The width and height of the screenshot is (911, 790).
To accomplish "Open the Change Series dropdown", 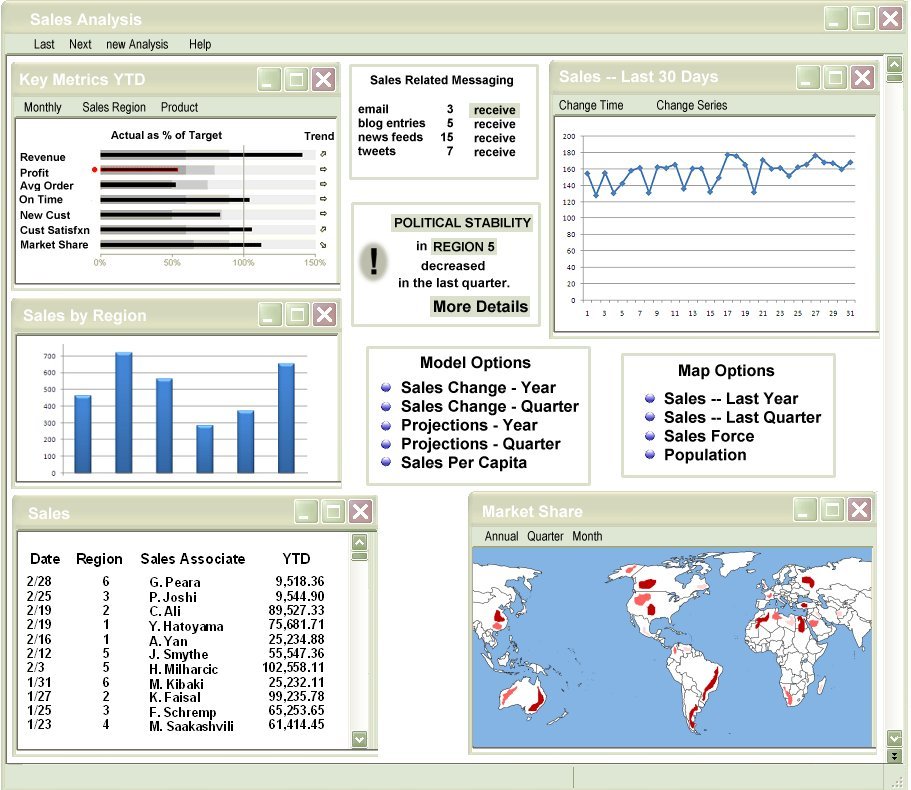I will click(x=691, y=105).
